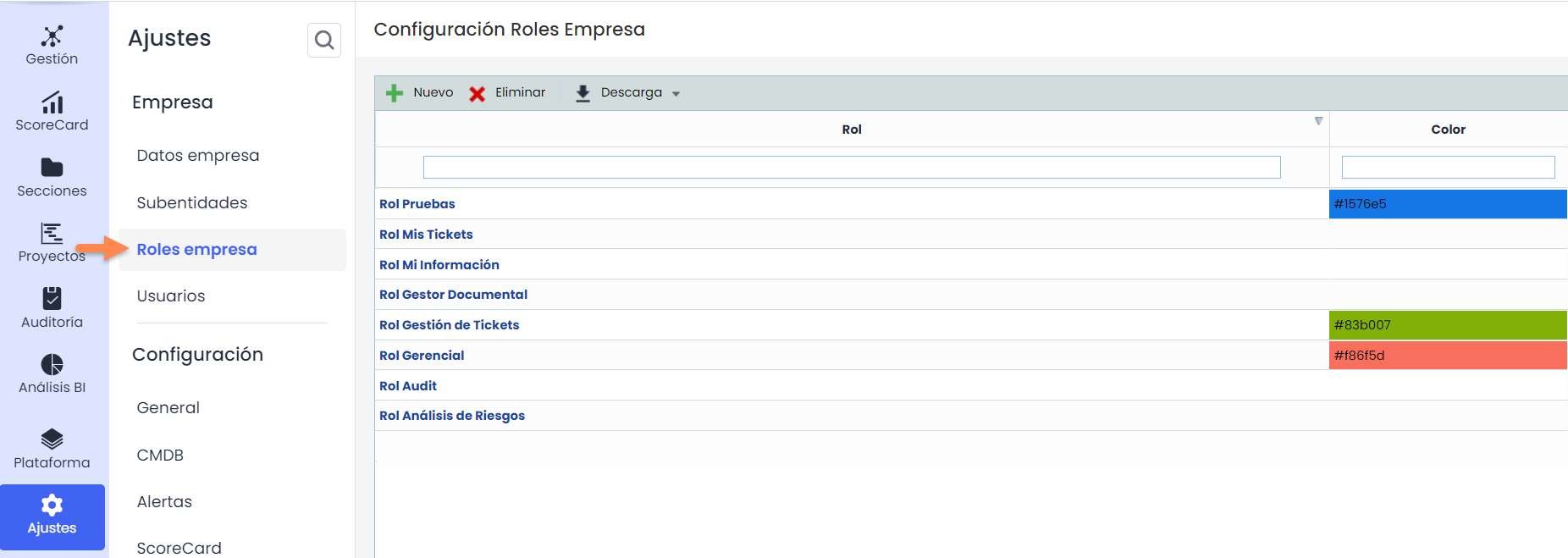
Task: Open the Rol Gerencial link
Action: 422,356
